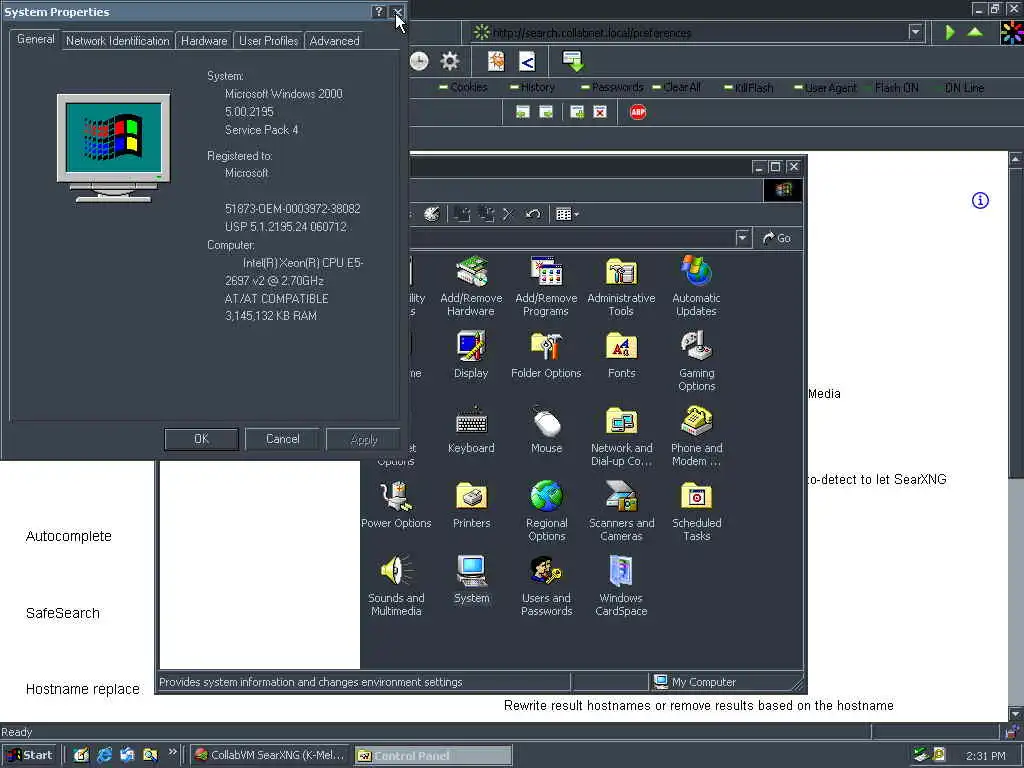Click OK in System Properties
Image resolution: width=1024 pixels, height=768 pixels.
point(201,439)
